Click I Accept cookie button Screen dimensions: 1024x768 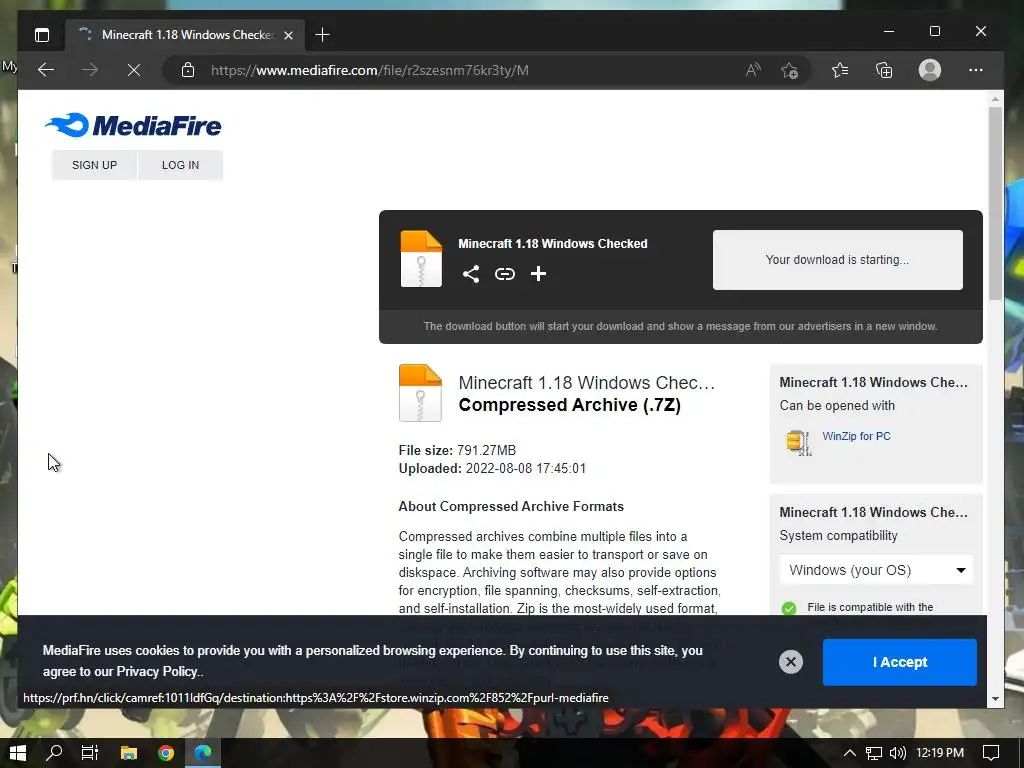tap(900, 662)
